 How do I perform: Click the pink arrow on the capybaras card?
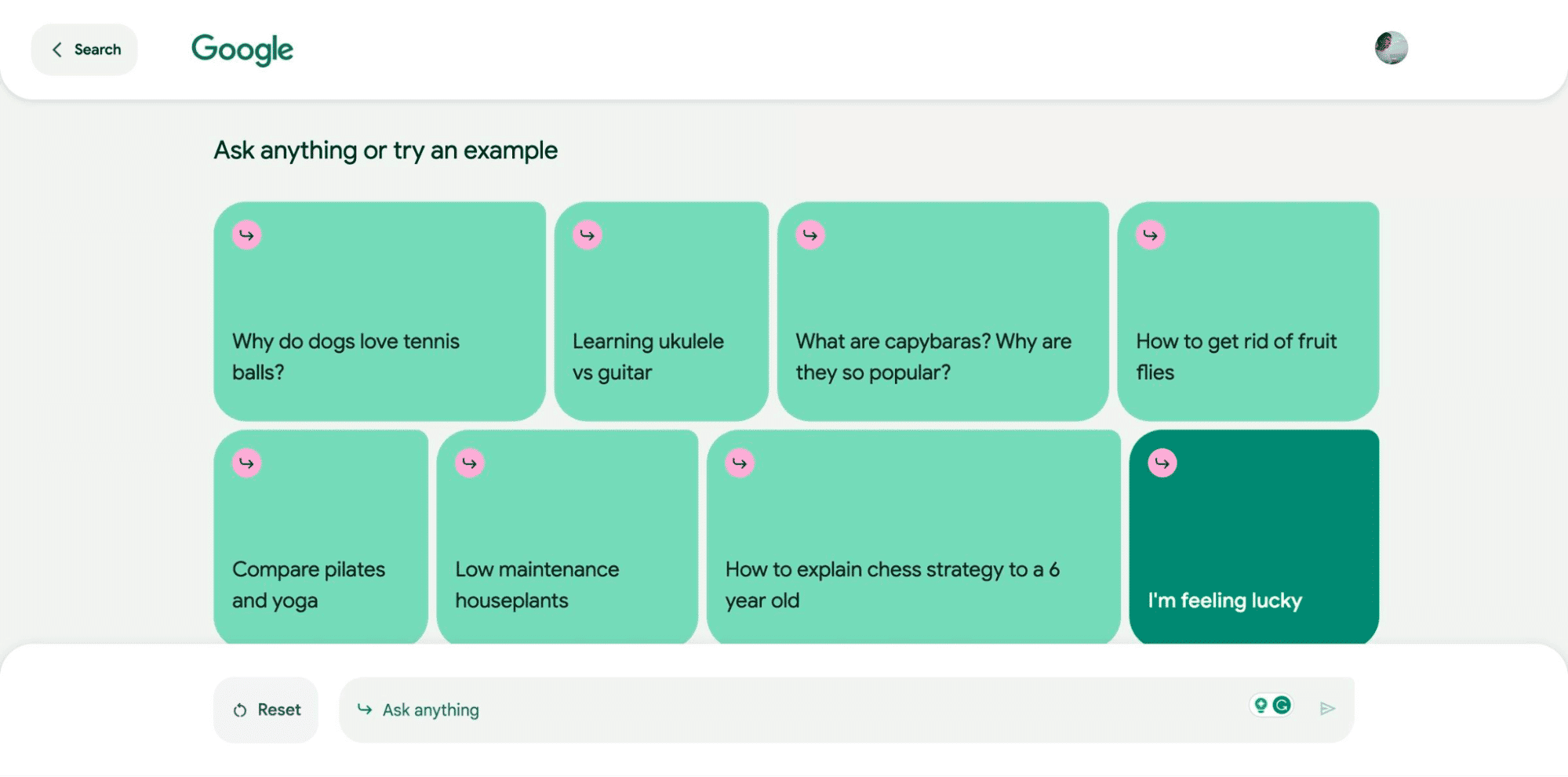[810, 234]
